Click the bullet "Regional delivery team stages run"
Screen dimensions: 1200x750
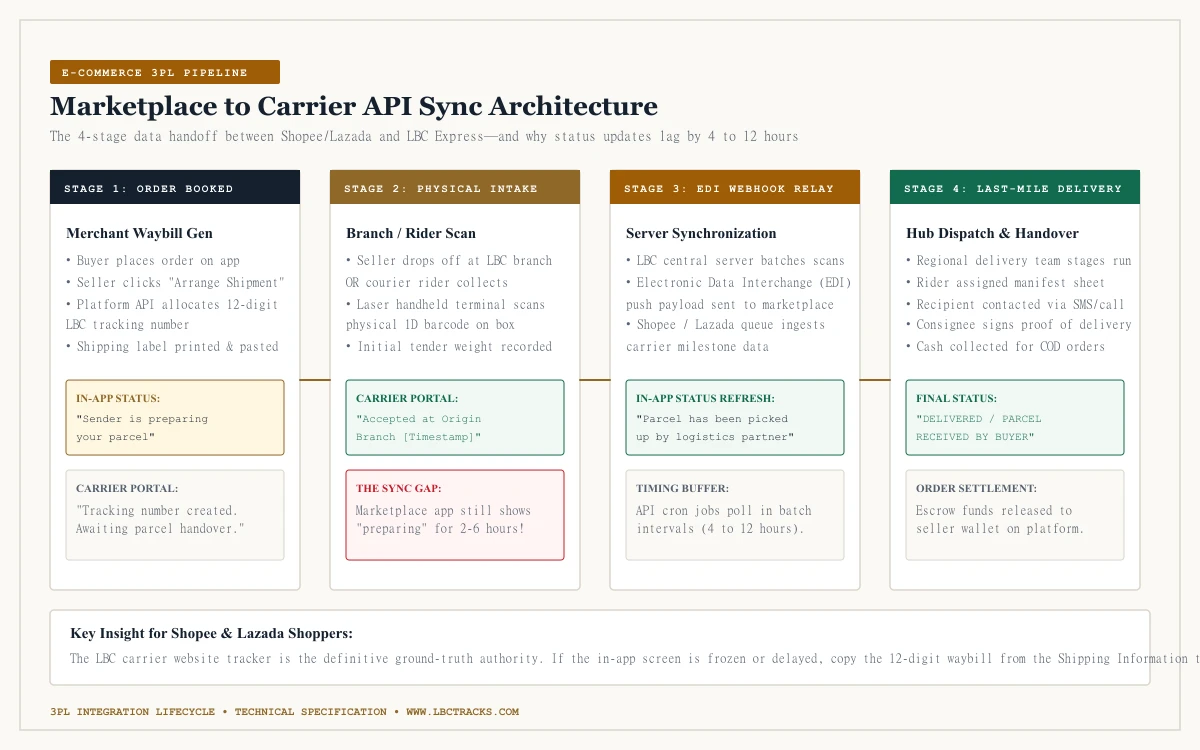click(1019, 261)
